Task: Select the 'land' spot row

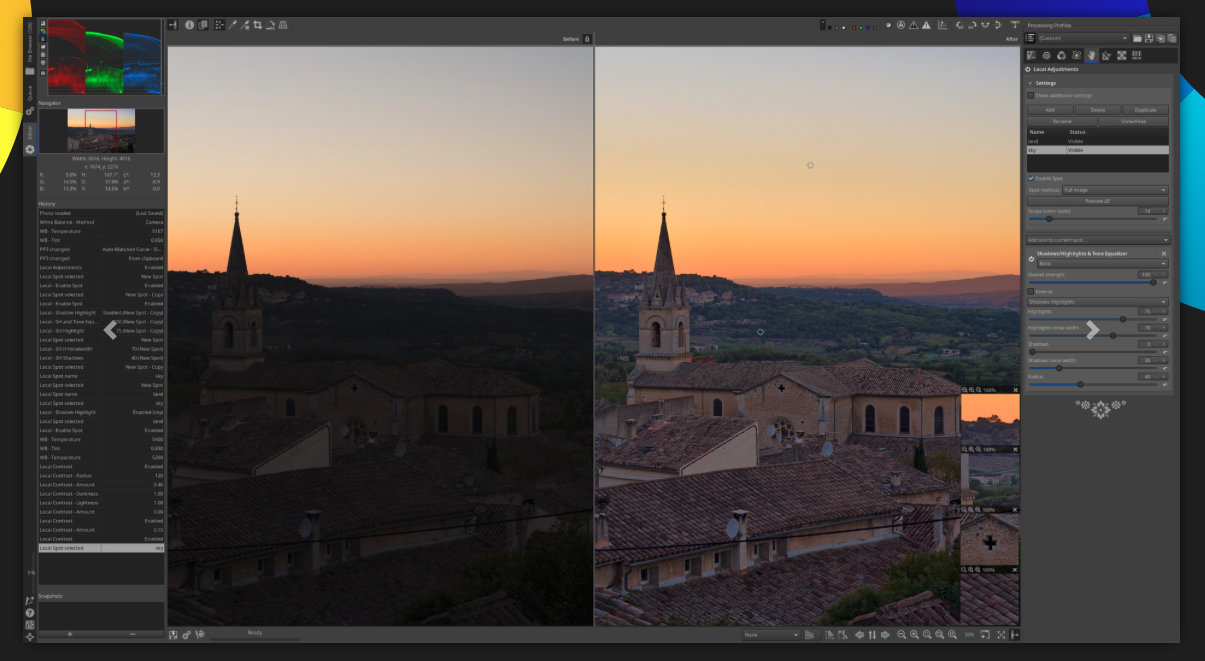Action: pos(1098,141)
